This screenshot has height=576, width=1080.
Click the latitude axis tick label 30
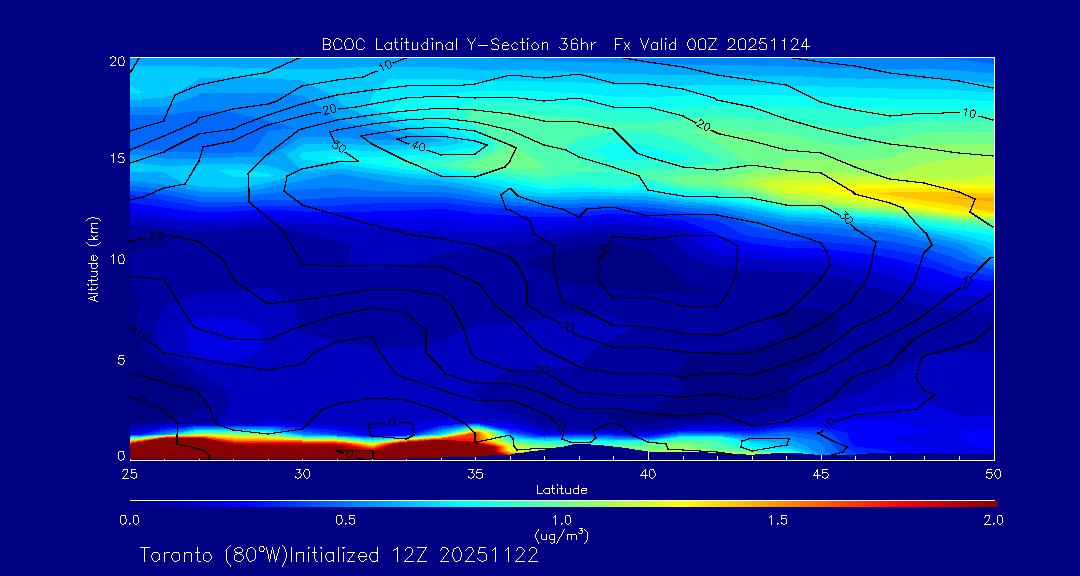coord(302,474)
